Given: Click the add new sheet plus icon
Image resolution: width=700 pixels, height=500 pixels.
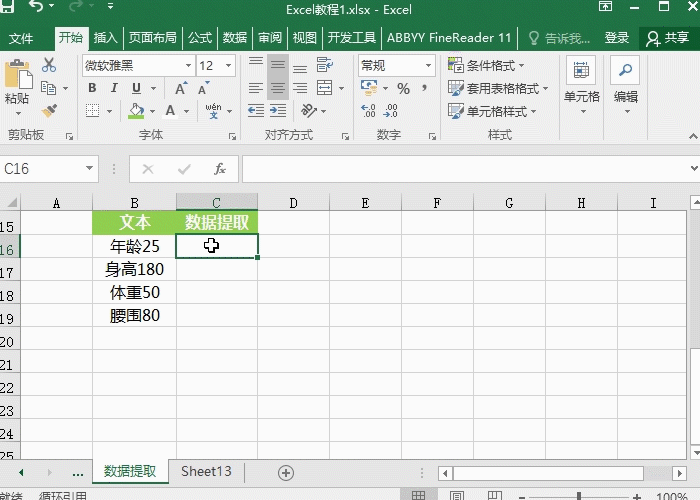Looking at the screenshot, I should coord(286,472).
